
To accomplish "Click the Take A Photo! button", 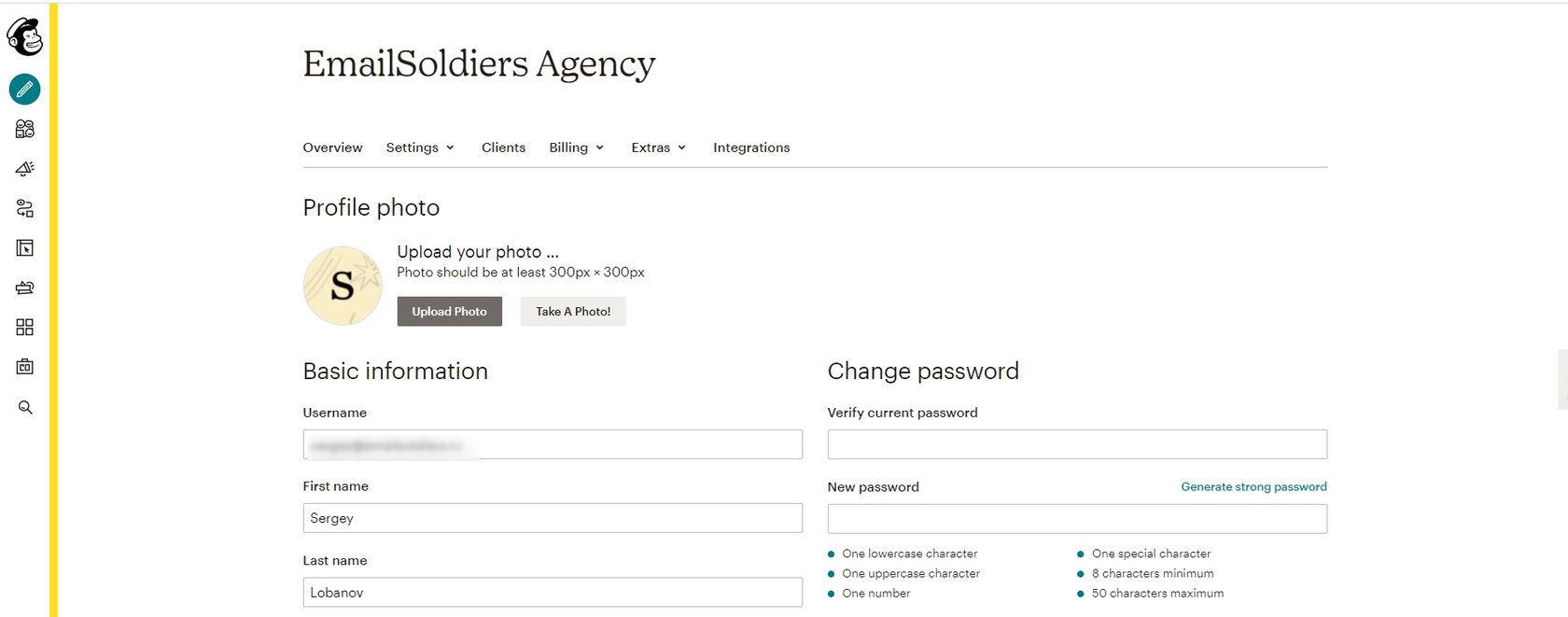I will [573, 312].
